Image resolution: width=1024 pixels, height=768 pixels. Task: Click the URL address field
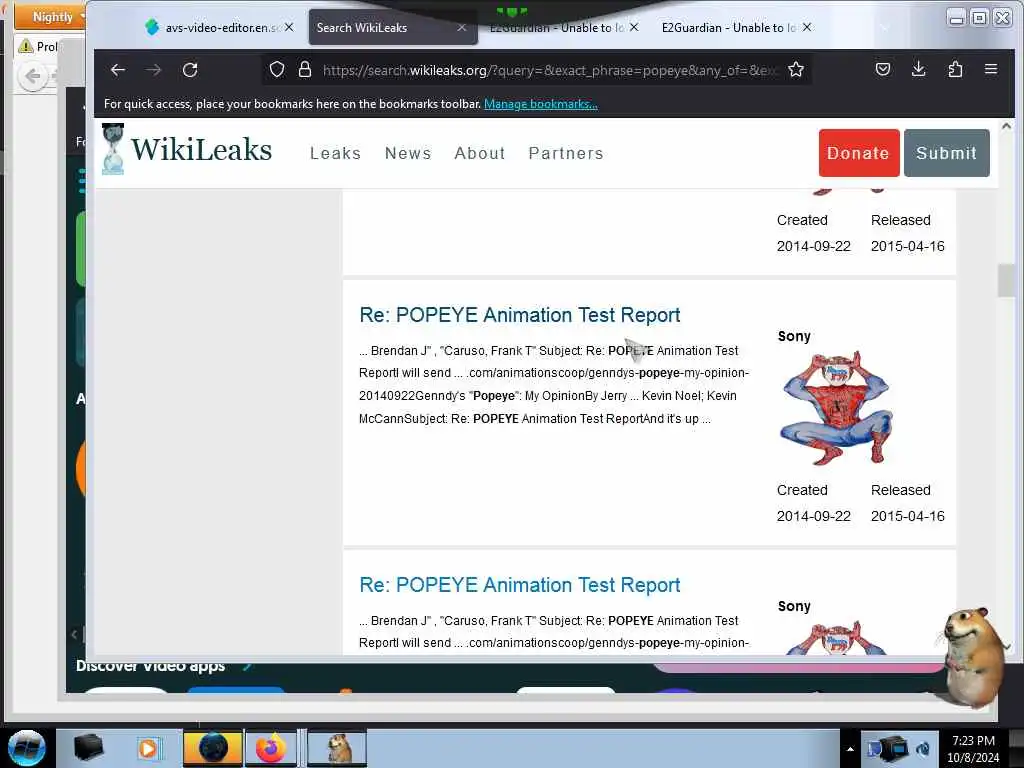pyautogui.click(x=549, y=70)
